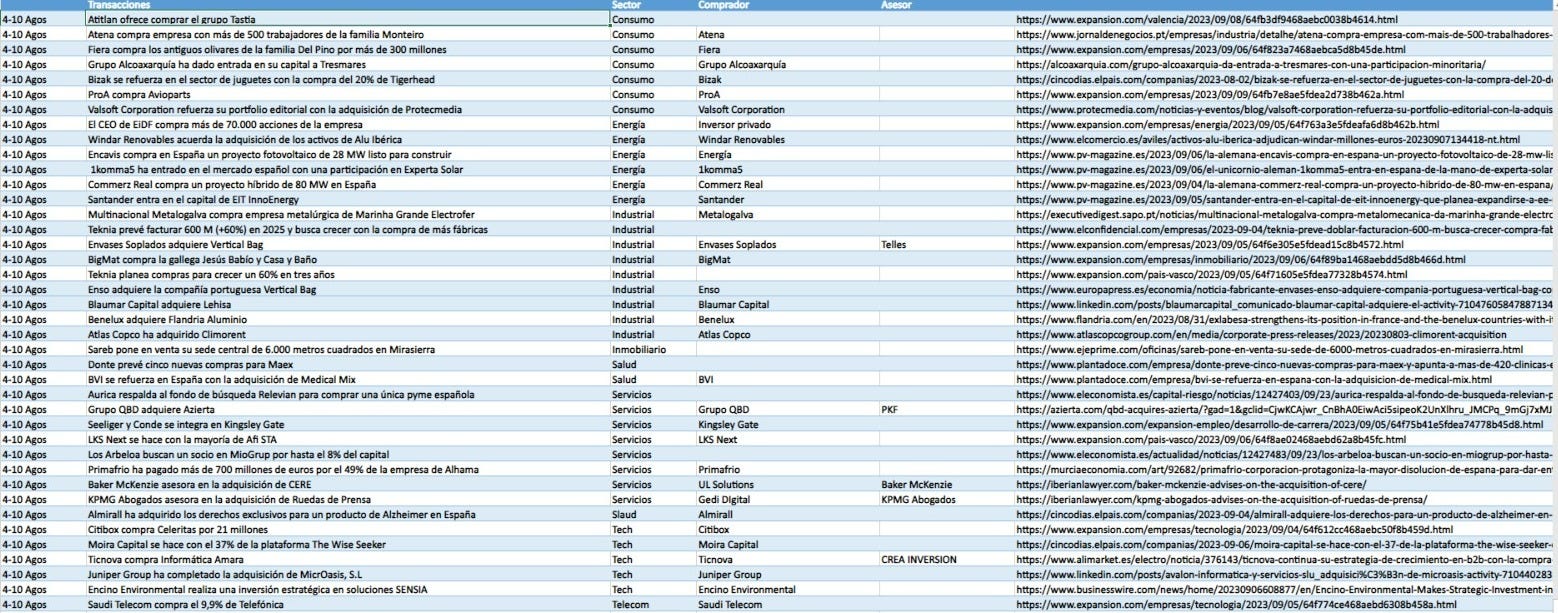
Task: Open the elconfidencial.com Teknia URL
Action: pos(1285,229)
